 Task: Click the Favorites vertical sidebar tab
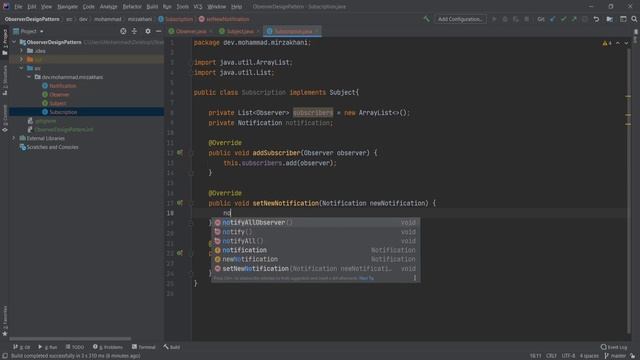click(x=5, y=321)
